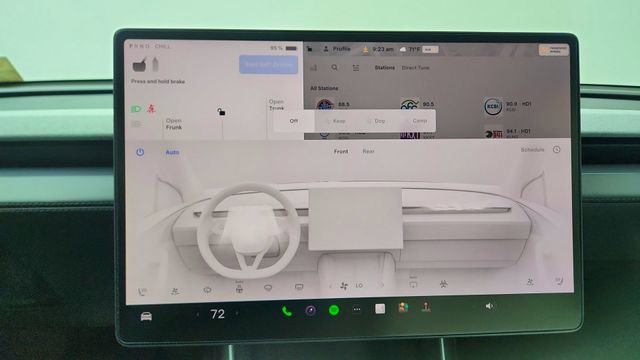Open the Stations tab
This screenshot has width=640, height=360.
[x=385, y=68]
